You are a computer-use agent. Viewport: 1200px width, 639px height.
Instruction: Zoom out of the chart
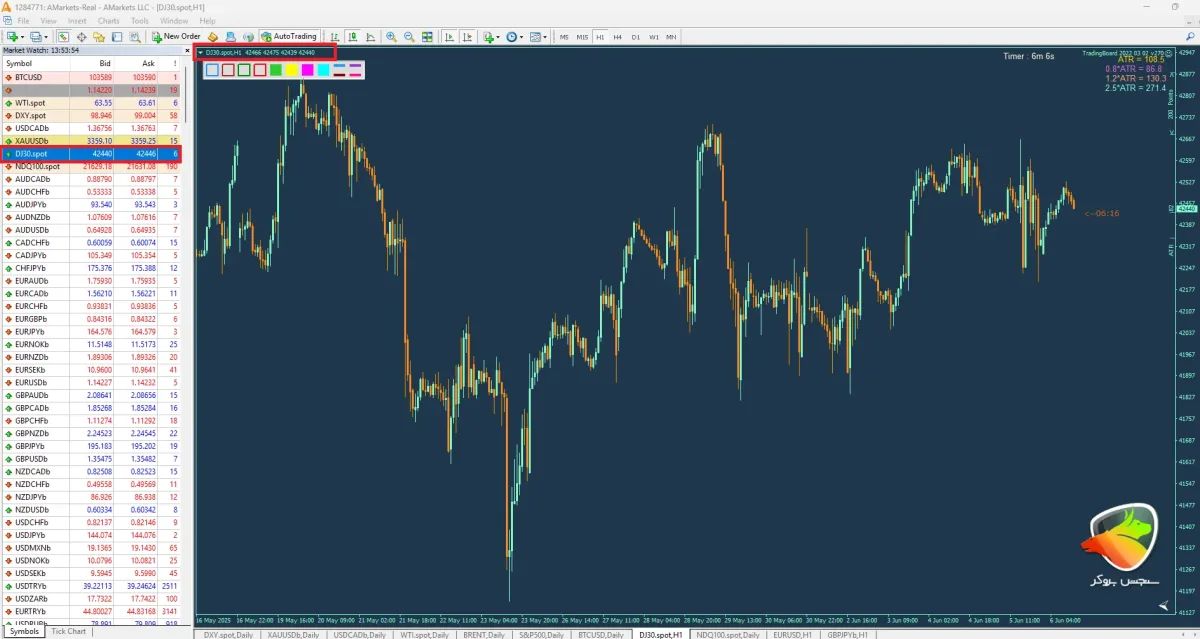[x=409, y=36]
